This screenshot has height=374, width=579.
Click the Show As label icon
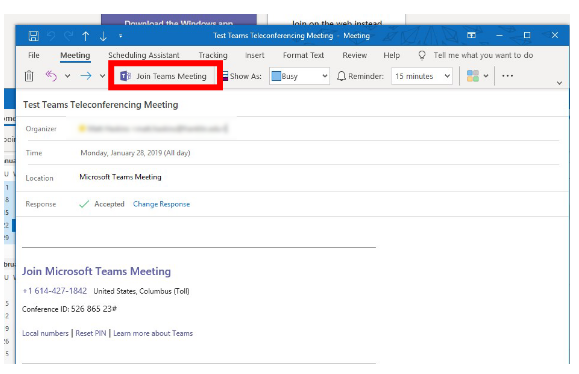[x=225, y=76]
